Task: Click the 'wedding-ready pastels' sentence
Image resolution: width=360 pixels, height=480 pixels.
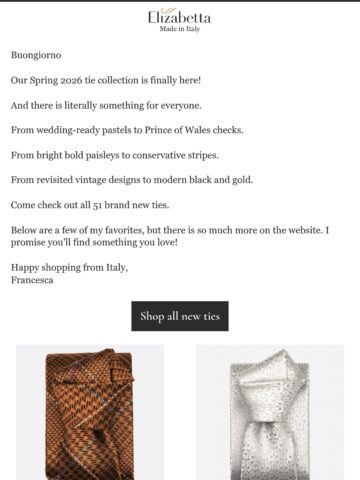Action: 127,130
